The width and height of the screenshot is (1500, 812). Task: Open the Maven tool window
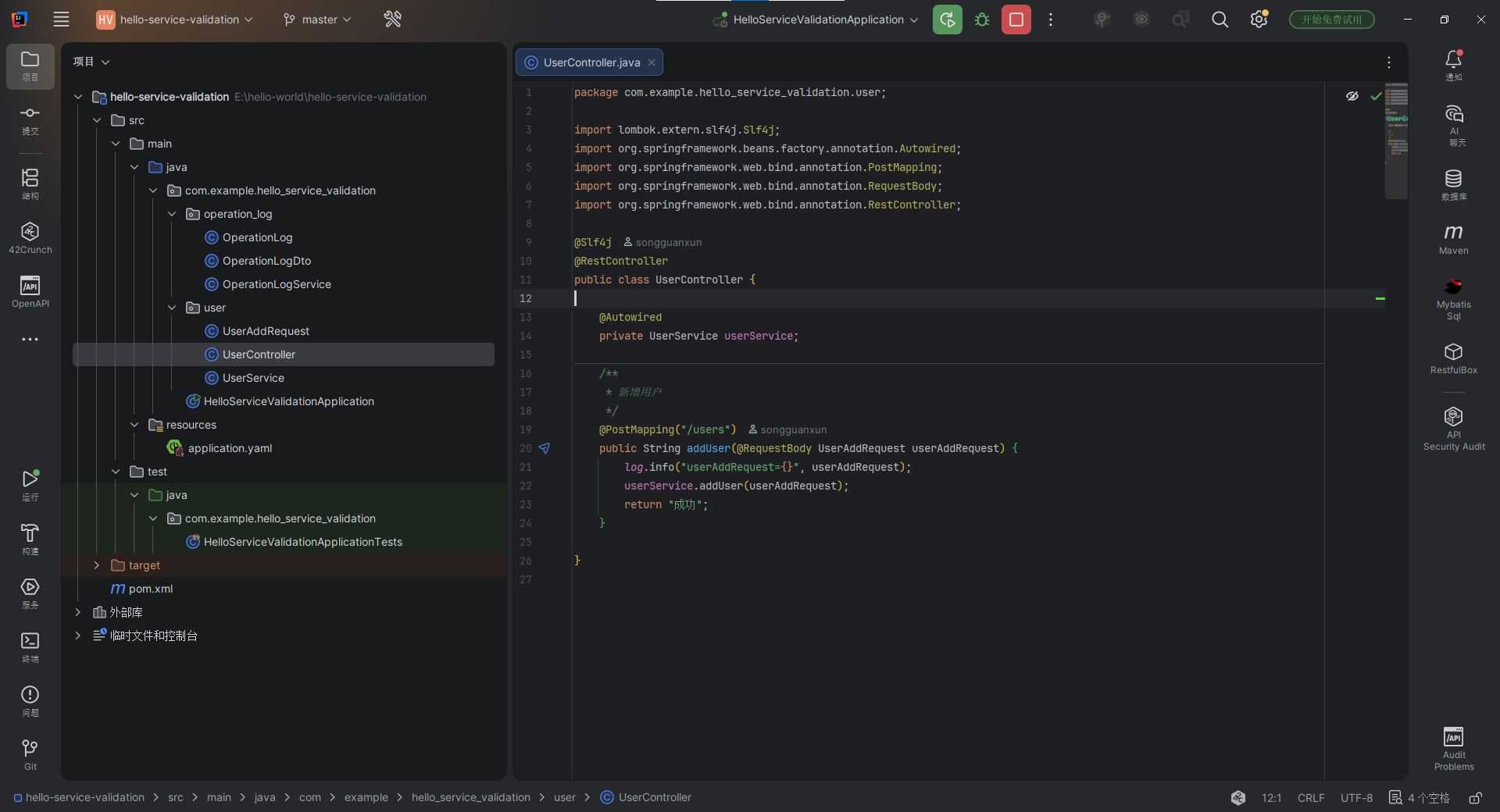1454,239
